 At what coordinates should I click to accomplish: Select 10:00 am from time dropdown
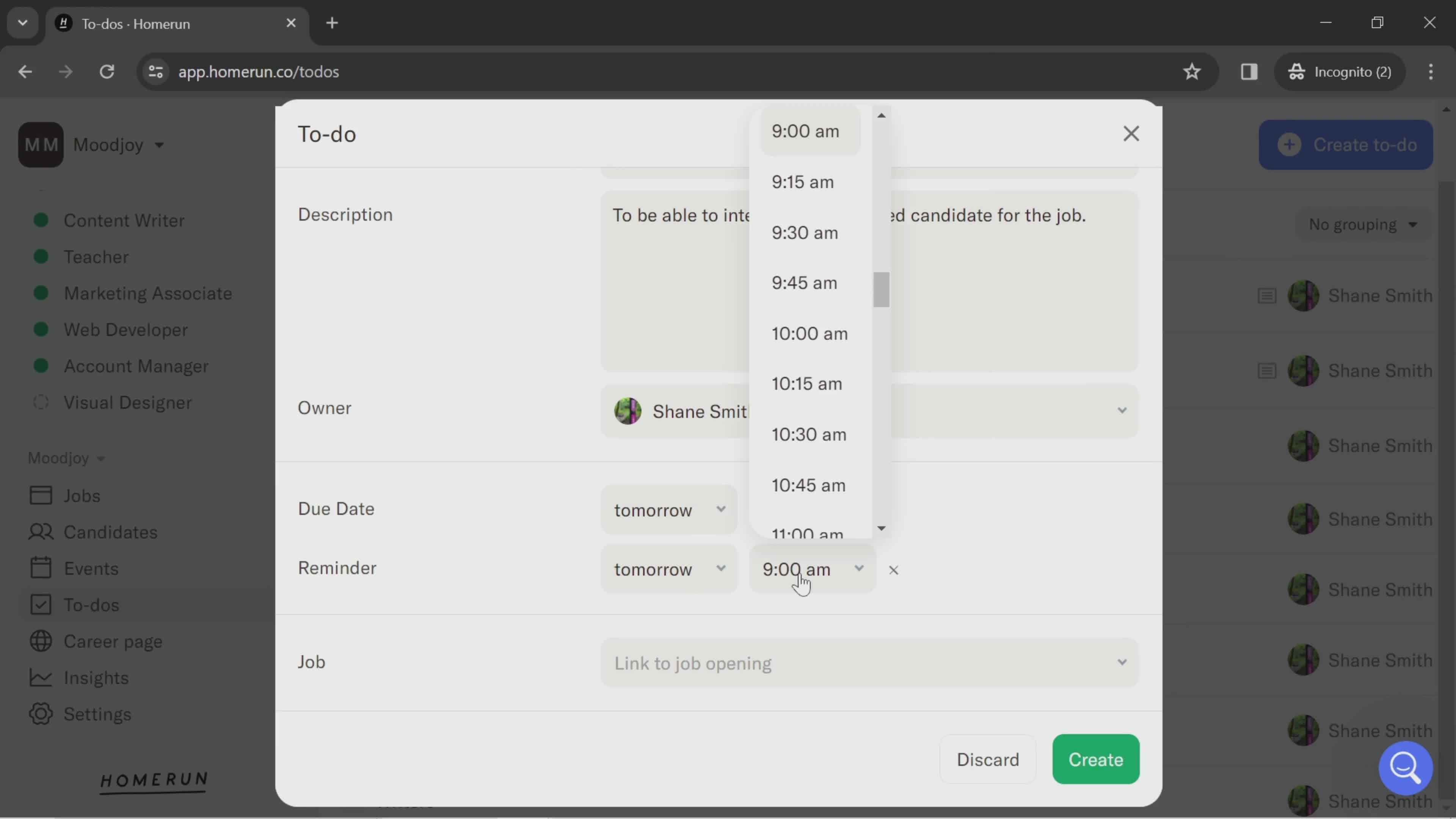tap(809, 333)
